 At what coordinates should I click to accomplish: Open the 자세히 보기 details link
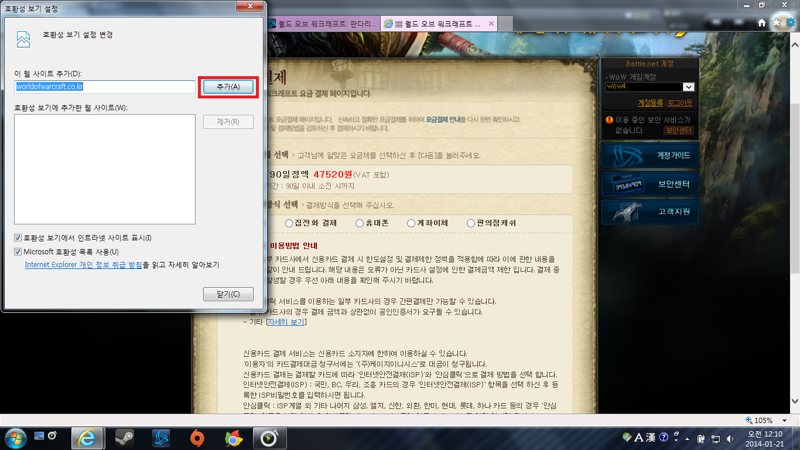click(x=286, y=322)
